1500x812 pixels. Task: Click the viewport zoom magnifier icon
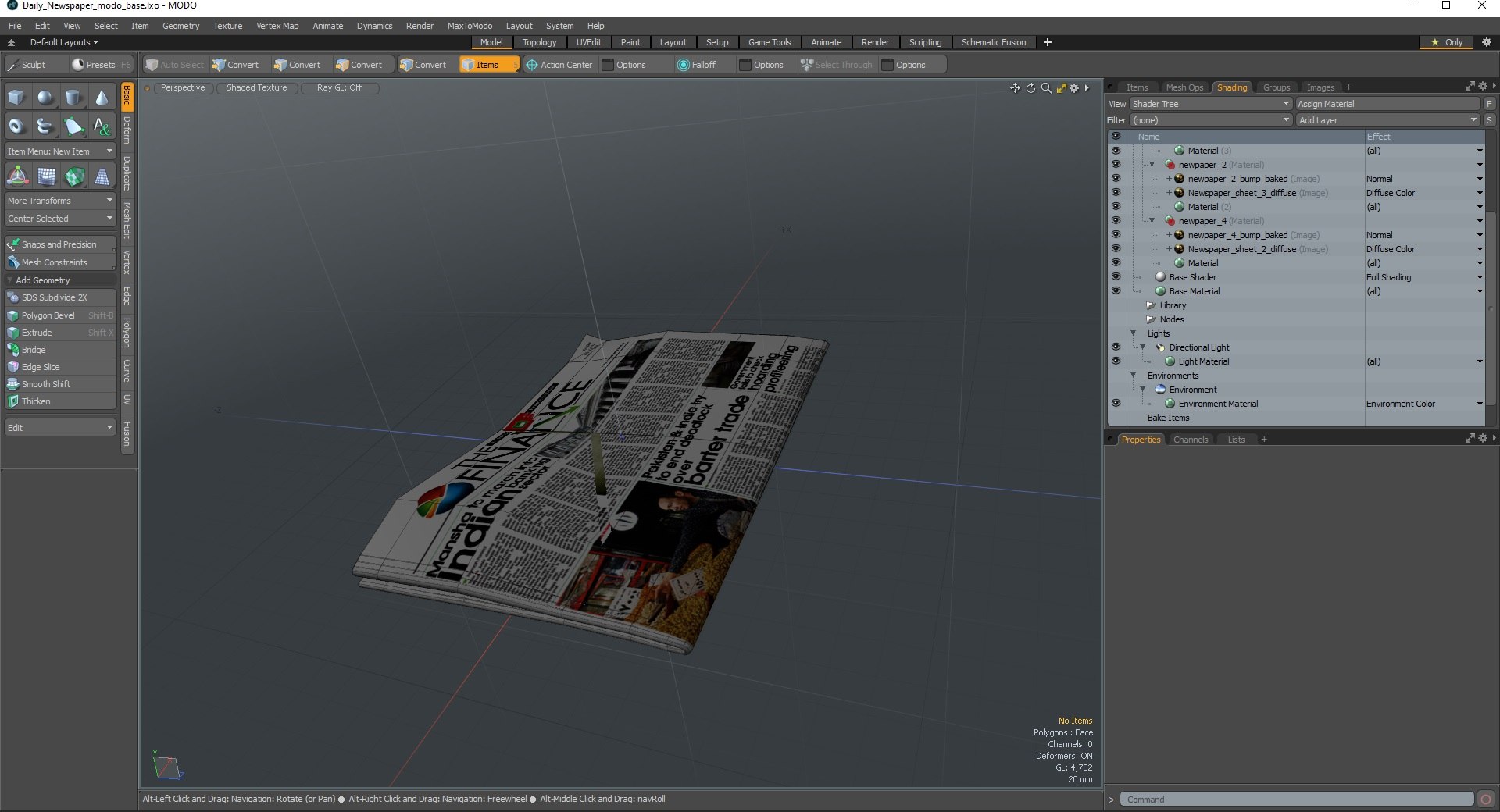pyautogui.click(x=1046, y=88)
